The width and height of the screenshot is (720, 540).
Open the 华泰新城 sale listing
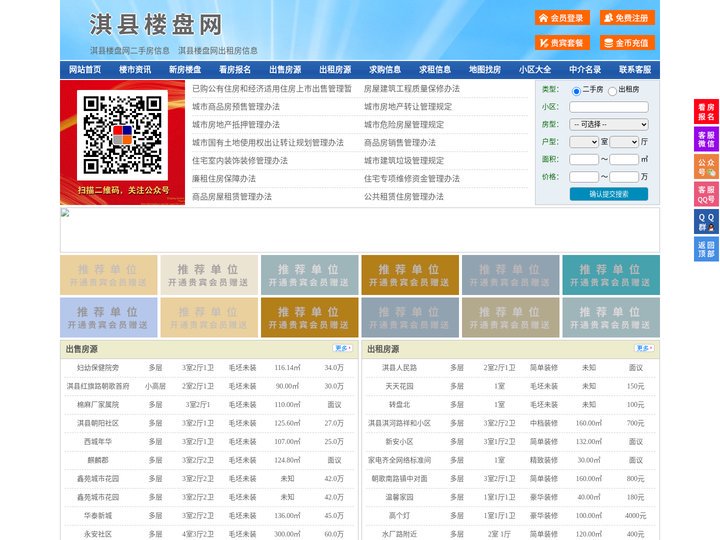point(98,516)
